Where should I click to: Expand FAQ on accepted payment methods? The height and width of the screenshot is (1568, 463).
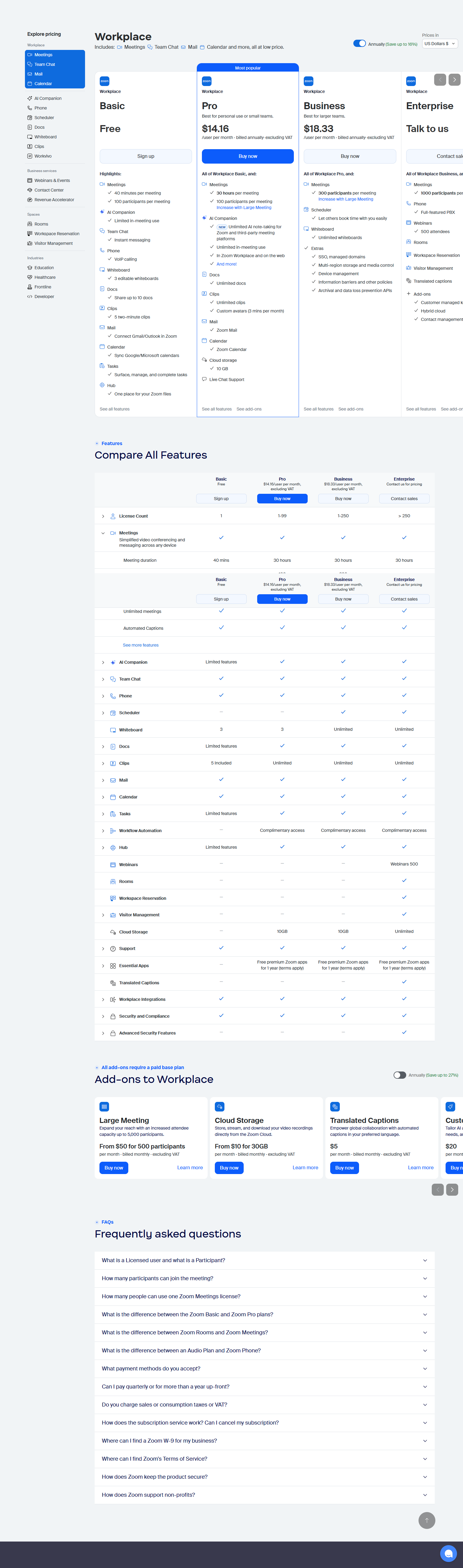265,1369
